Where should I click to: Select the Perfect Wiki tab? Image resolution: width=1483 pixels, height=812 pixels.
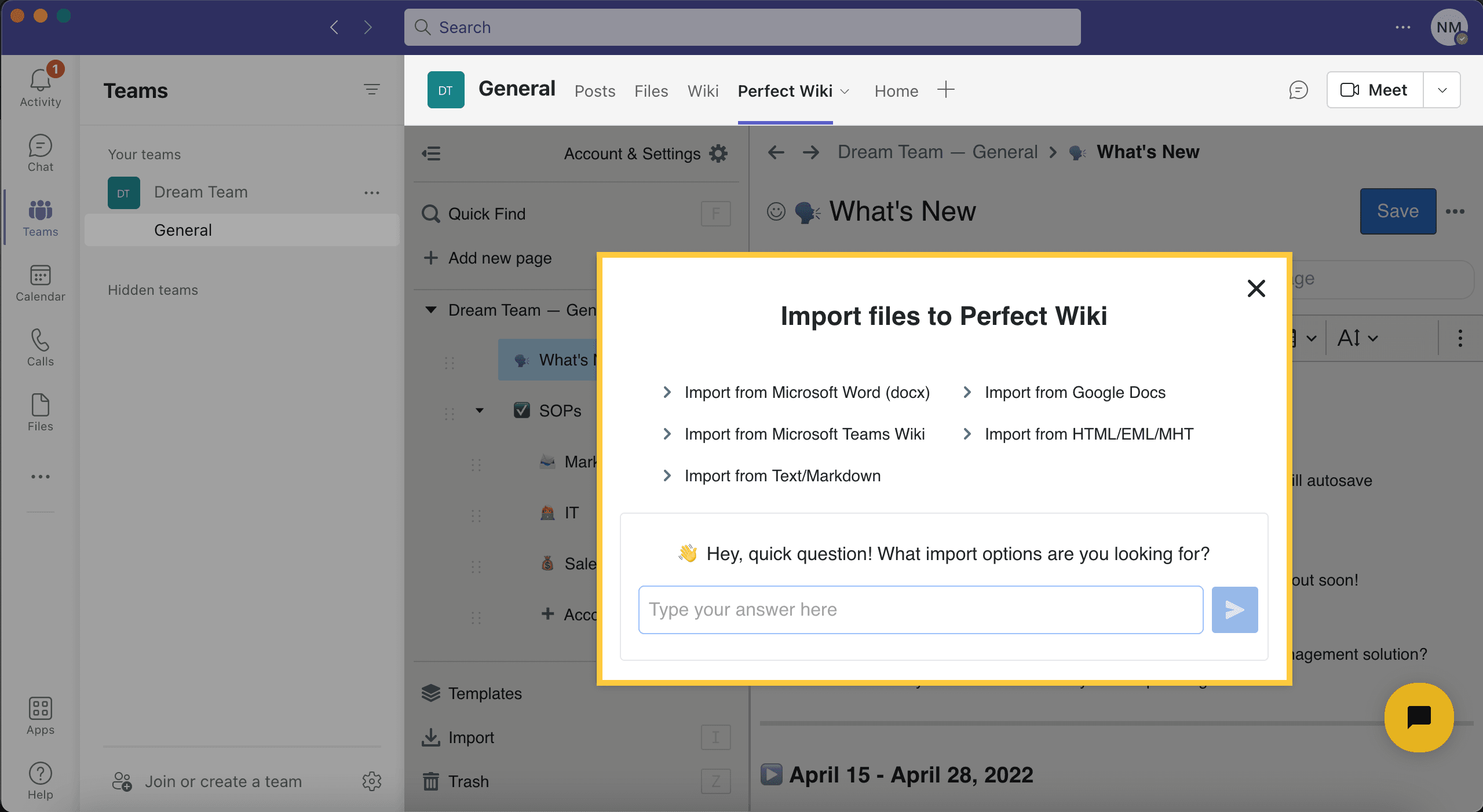click(785, 91)
